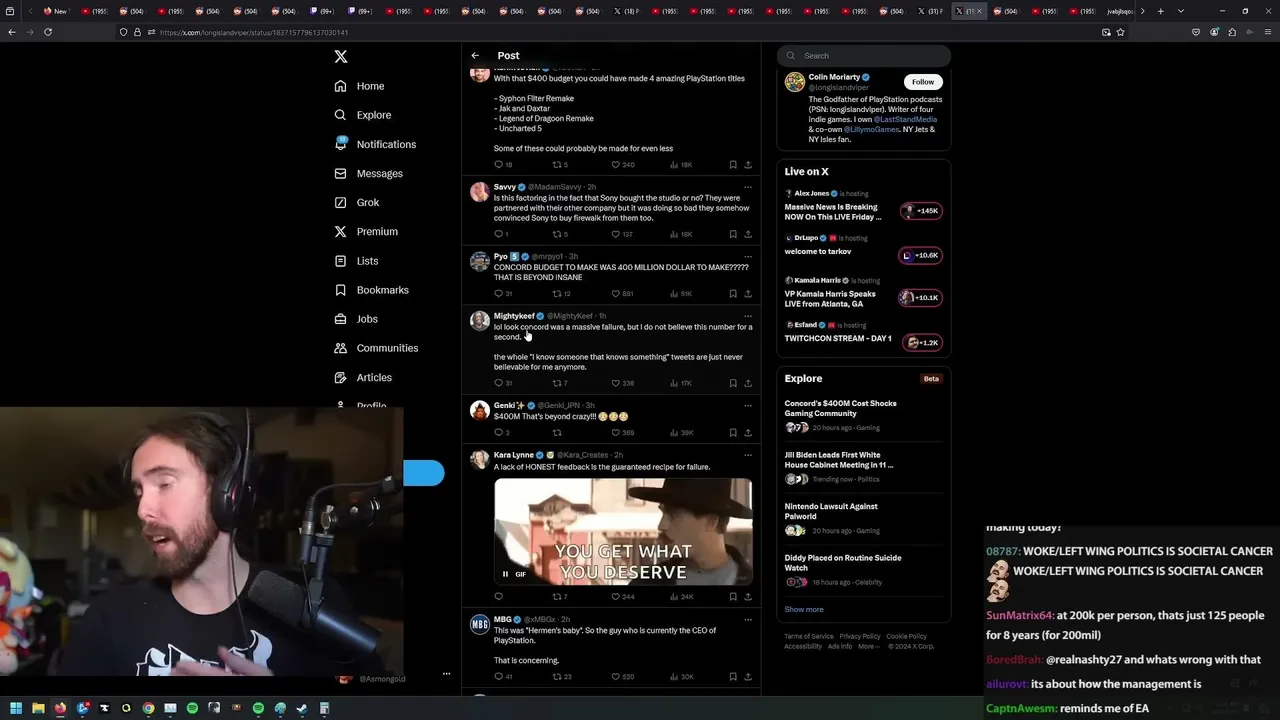Pause the GIF in Kara Lynne's tweet
The image size is (1280, 720).
tap(506, 574)
